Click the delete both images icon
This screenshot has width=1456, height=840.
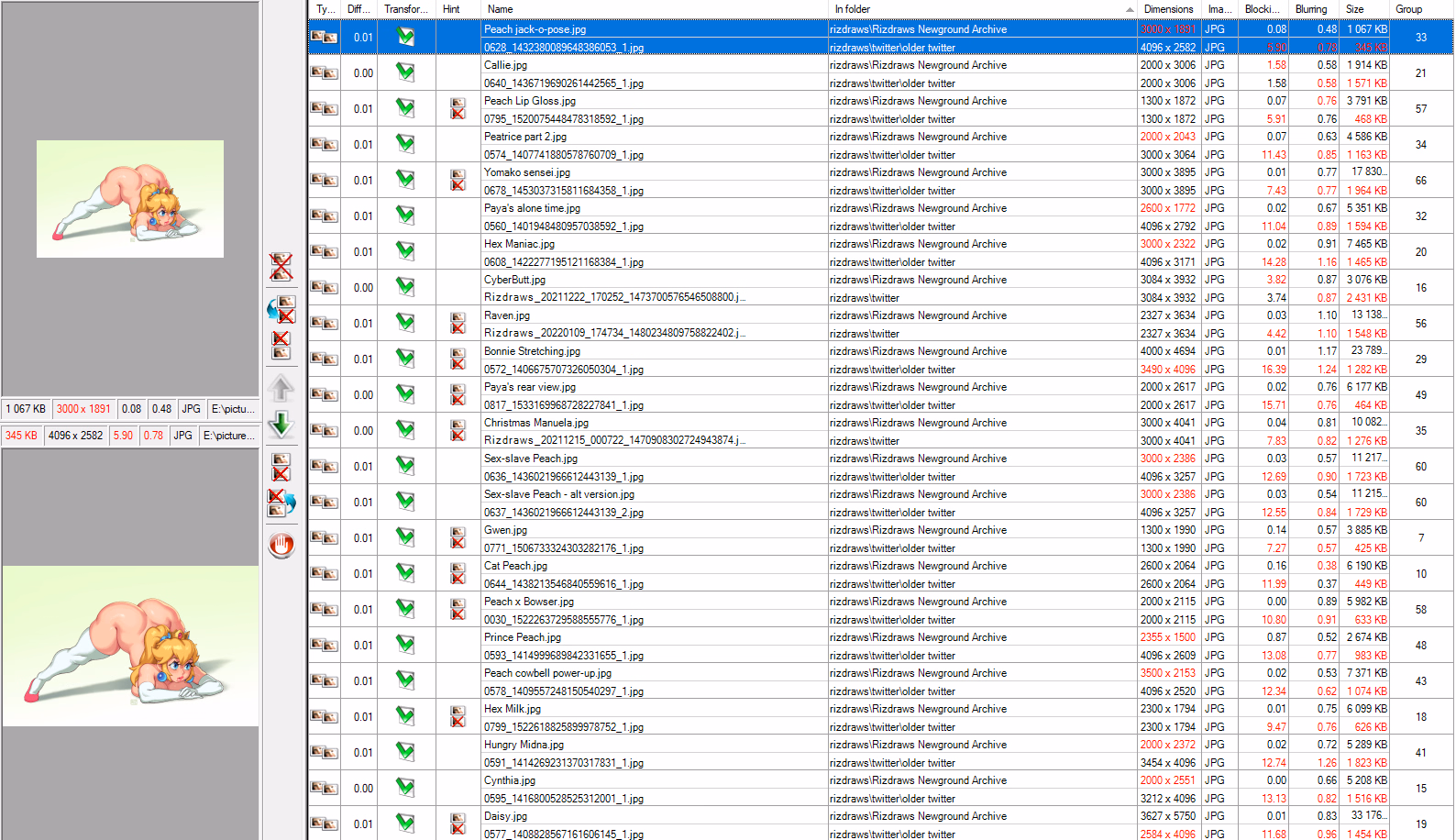281,267
